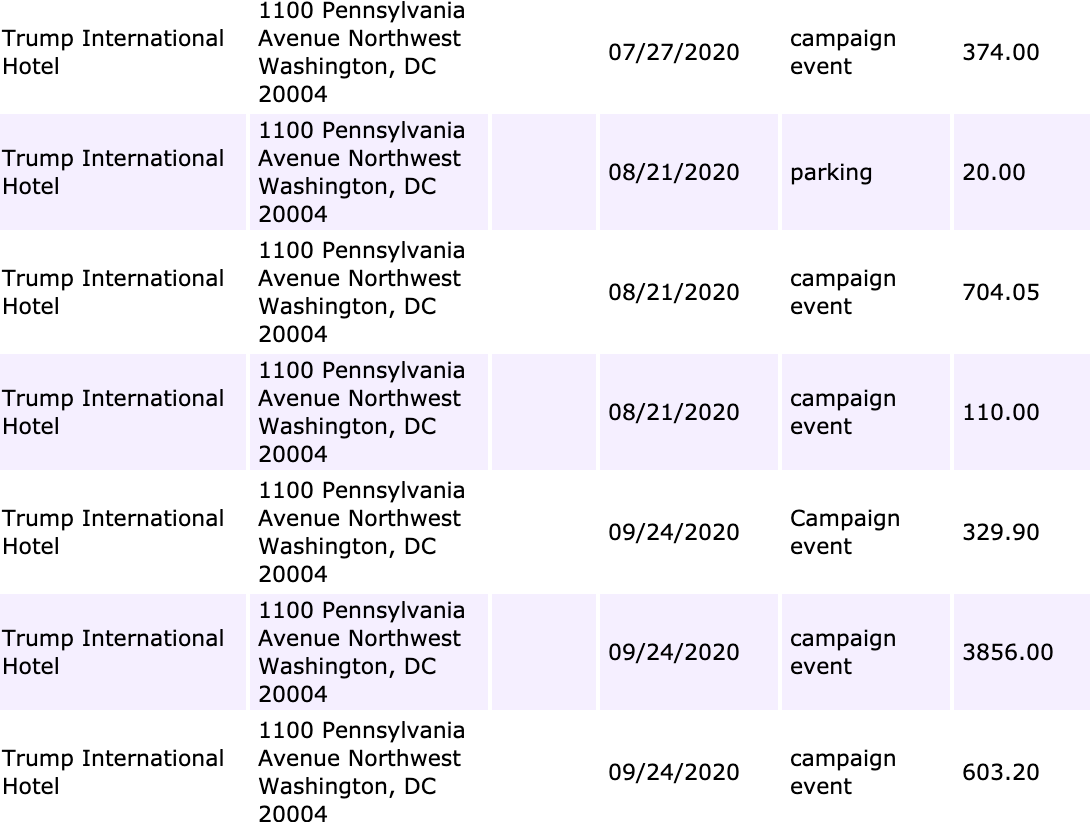Click the 20.00 amount value

[993, 172]
